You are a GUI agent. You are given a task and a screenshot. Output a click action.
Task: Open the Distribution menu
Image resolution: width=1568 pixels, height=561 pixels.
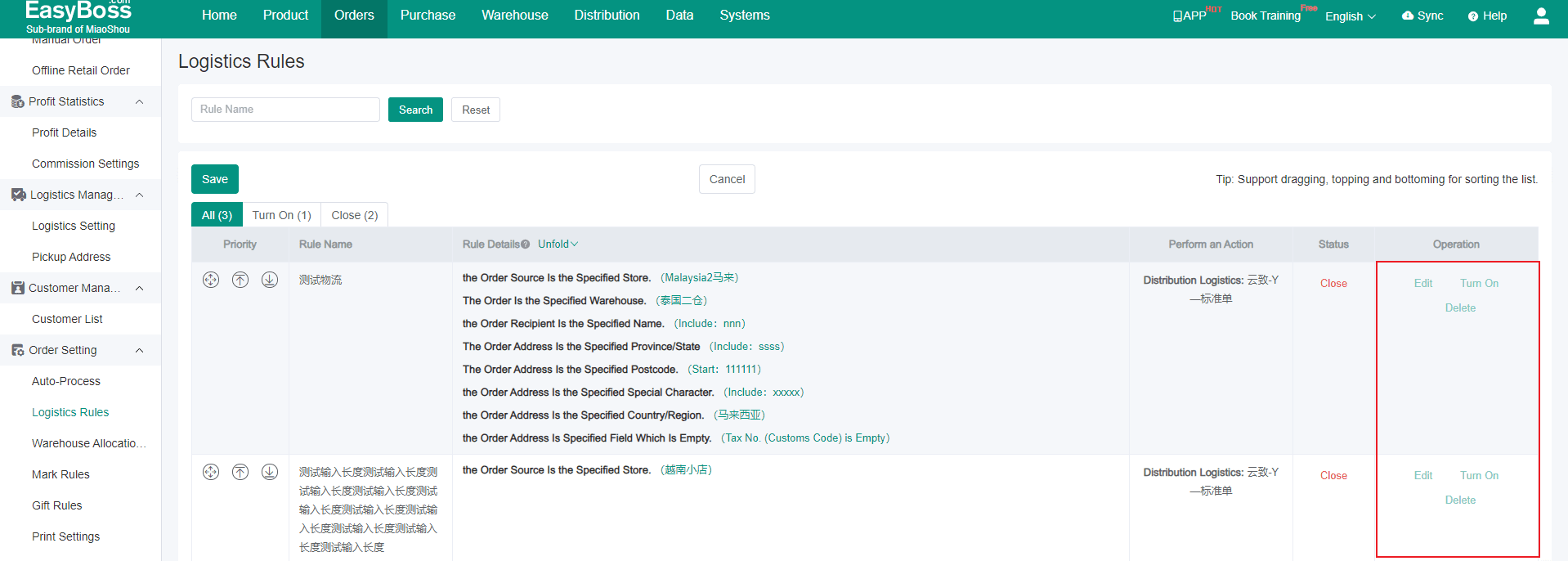click(x=607, y=16)
